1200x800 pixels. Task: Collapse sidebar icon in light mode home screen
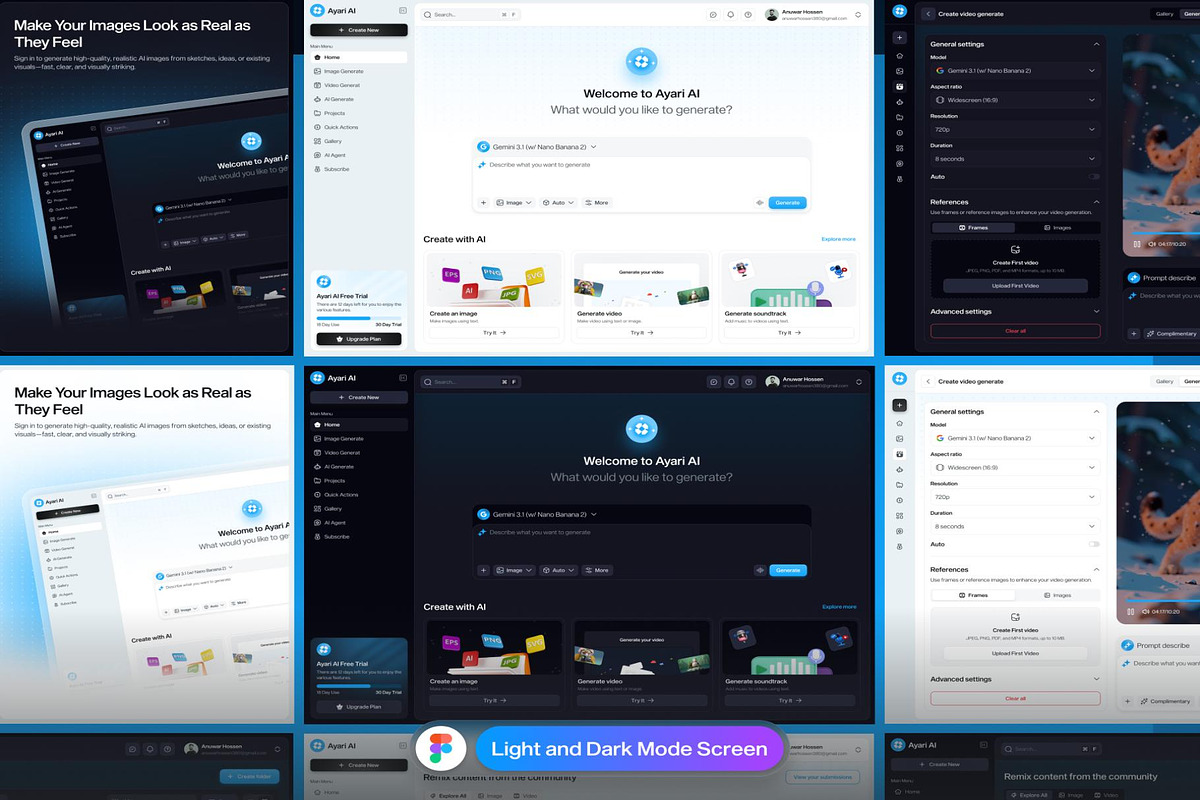coord(402,10)
